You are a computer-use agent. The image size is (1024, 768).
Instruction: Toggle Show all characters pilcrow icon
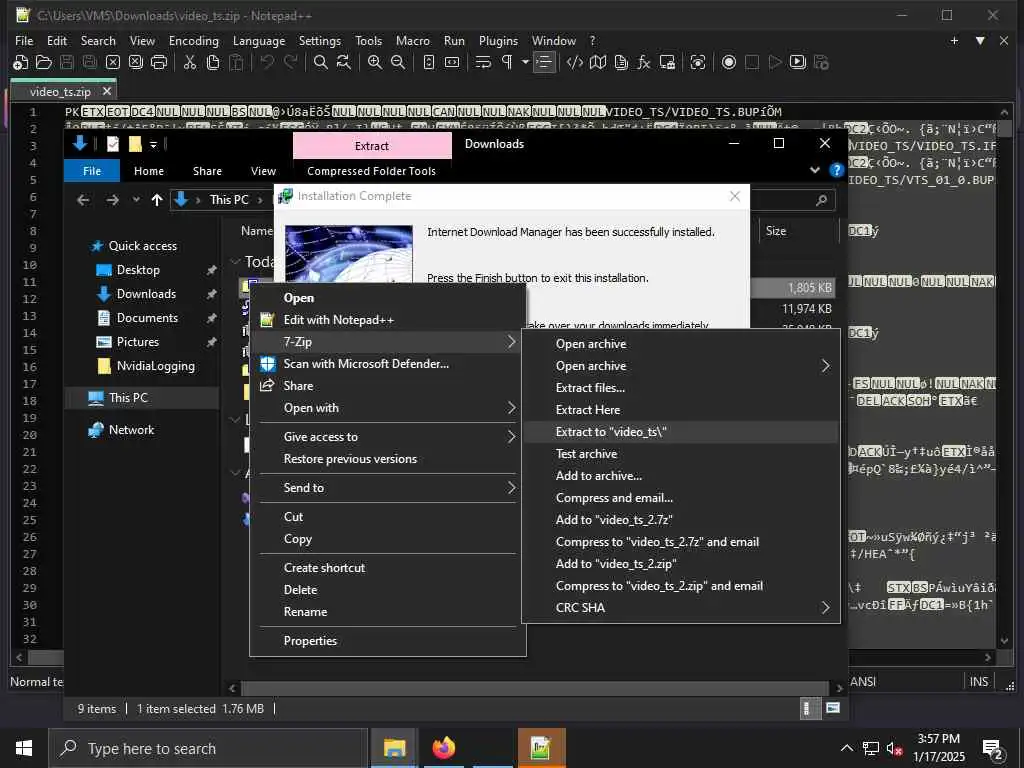coord(507,63)
